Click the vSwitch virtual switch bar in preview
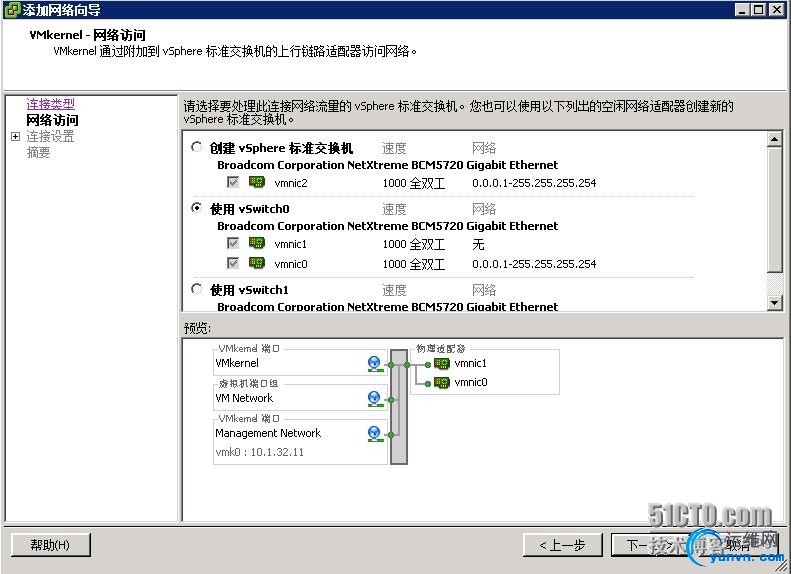 (x=399, y=407)
